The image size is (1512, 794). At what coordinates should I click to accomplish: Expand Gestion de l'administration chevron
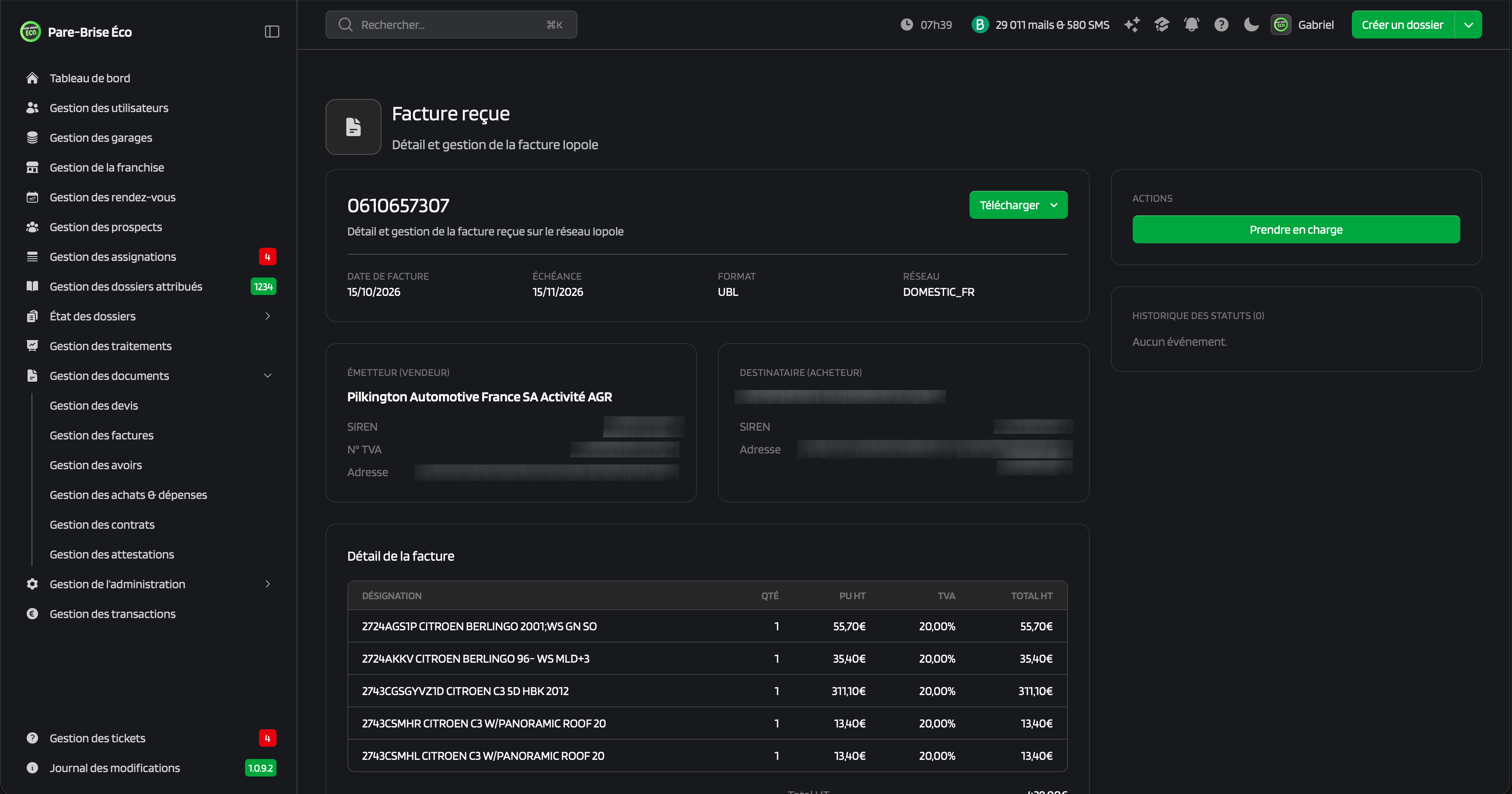tap(268, 584)
